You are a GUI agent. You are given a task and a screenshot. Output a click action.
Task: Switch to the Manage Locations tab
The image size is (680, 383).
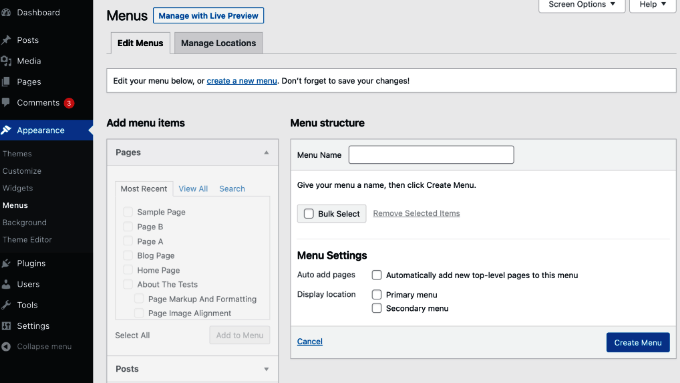point(219,43)
